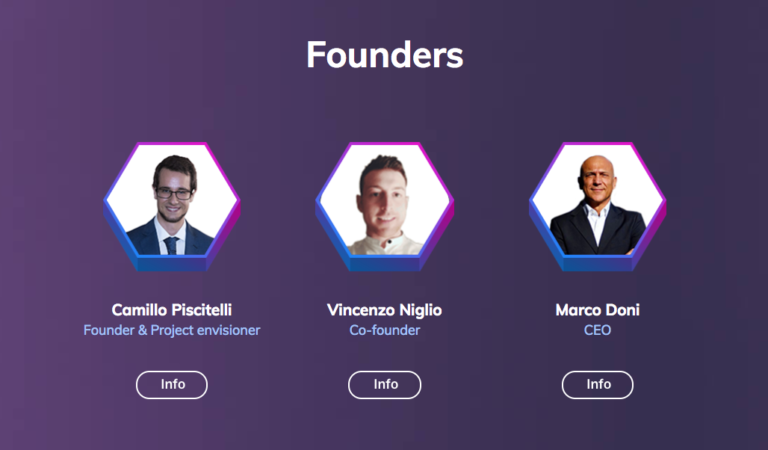Click the 'CEO' role label
Screen dimensions: 768x450
pyautogui.click(x=598, y=330)
